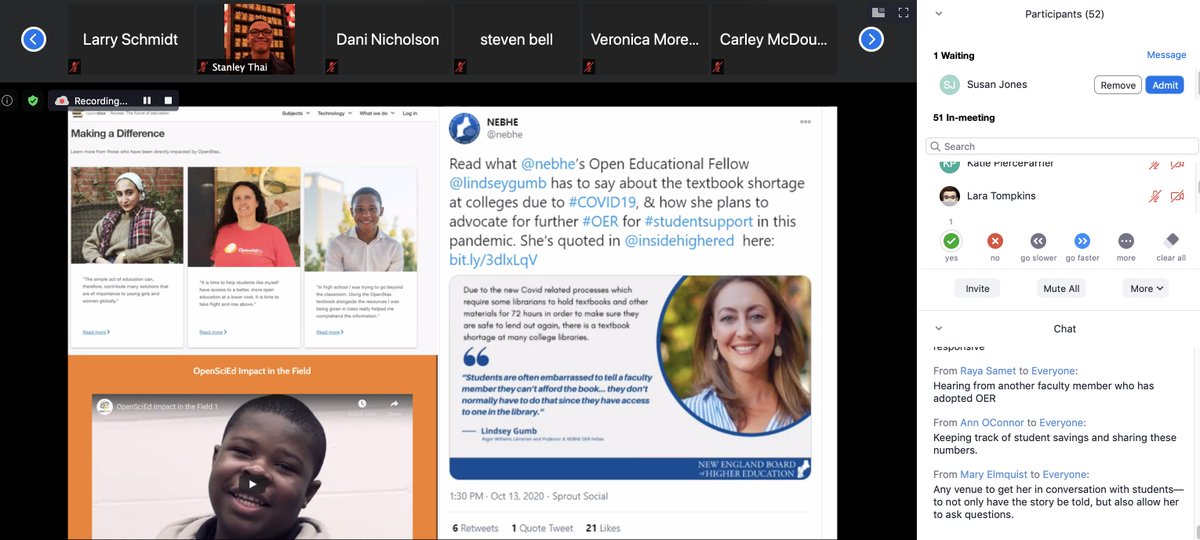Open the 'What we do' menu
This screenshot has height=540, width=1200.
point(376,113)
